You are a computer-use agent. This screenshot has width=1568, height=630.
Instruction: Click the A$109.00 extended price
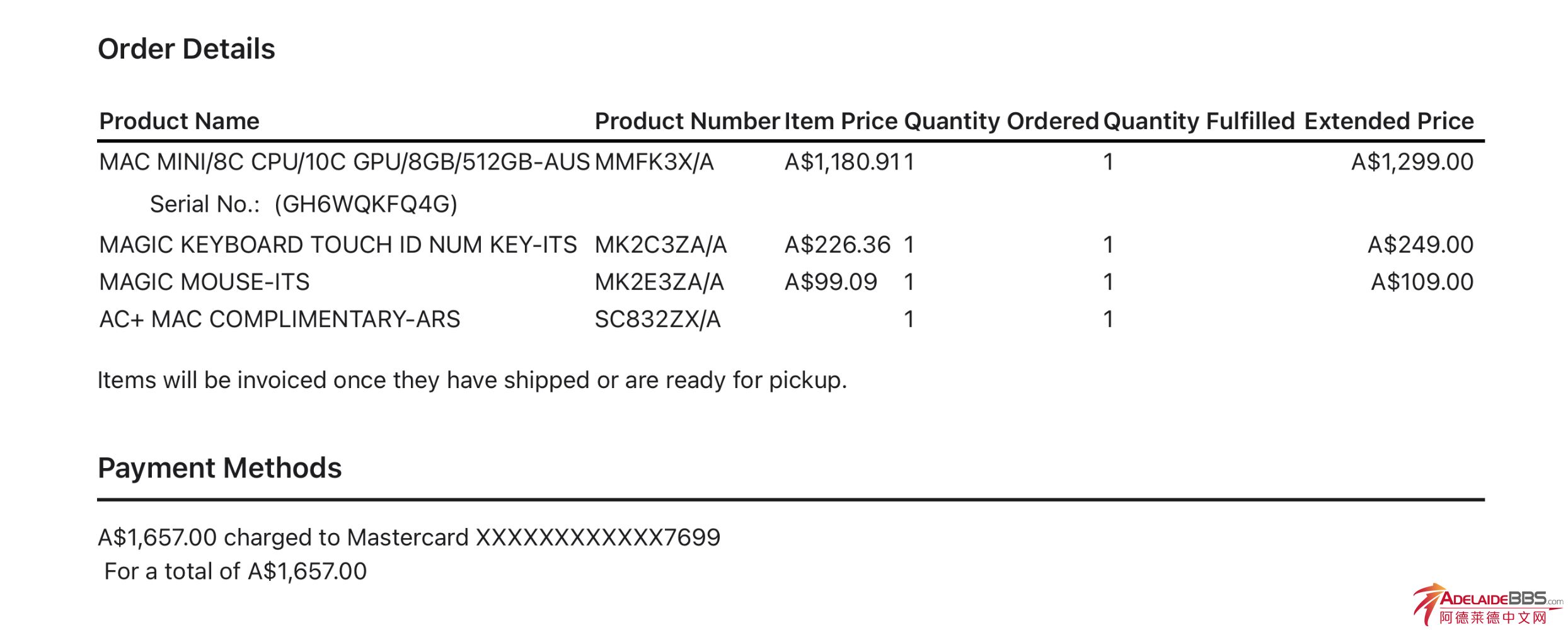tap(1422, 282)
